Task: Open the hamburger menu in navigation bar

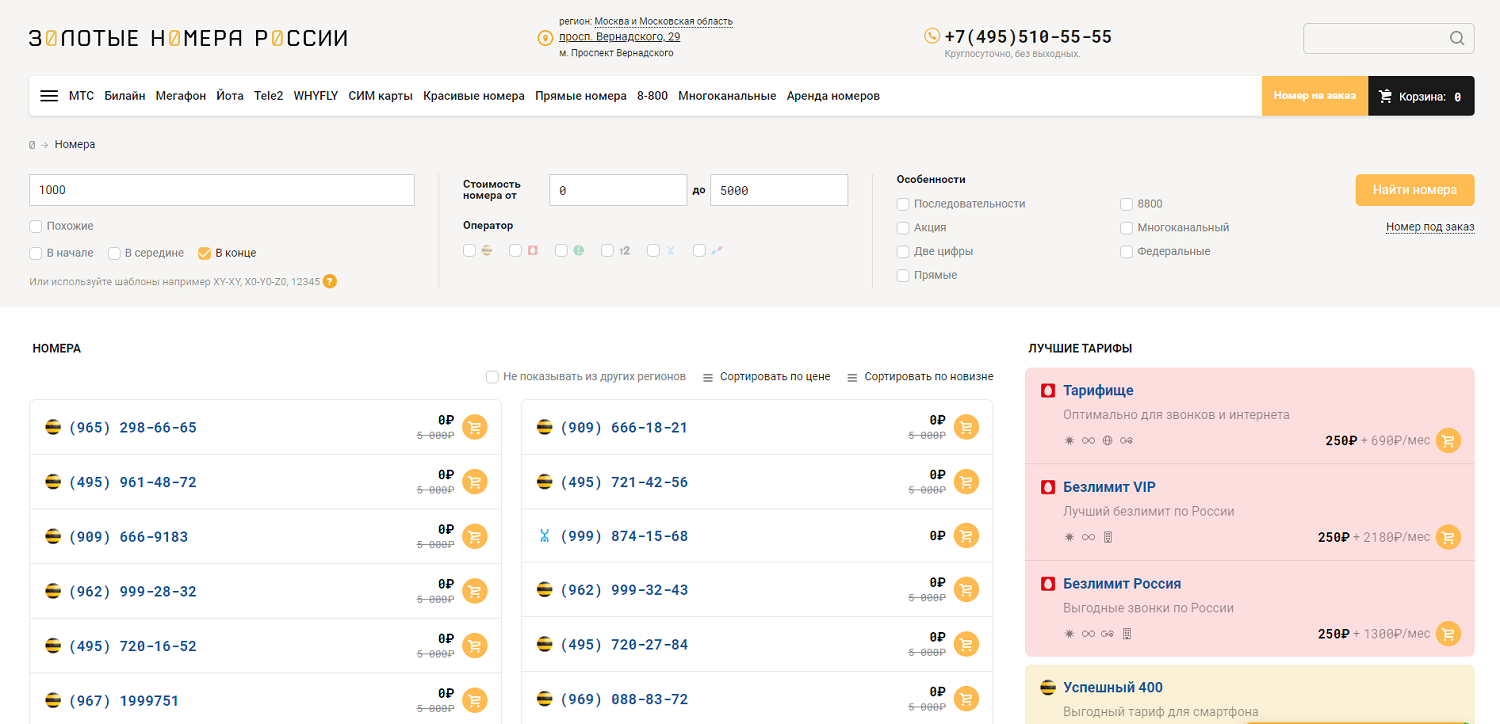Action: 49,96
